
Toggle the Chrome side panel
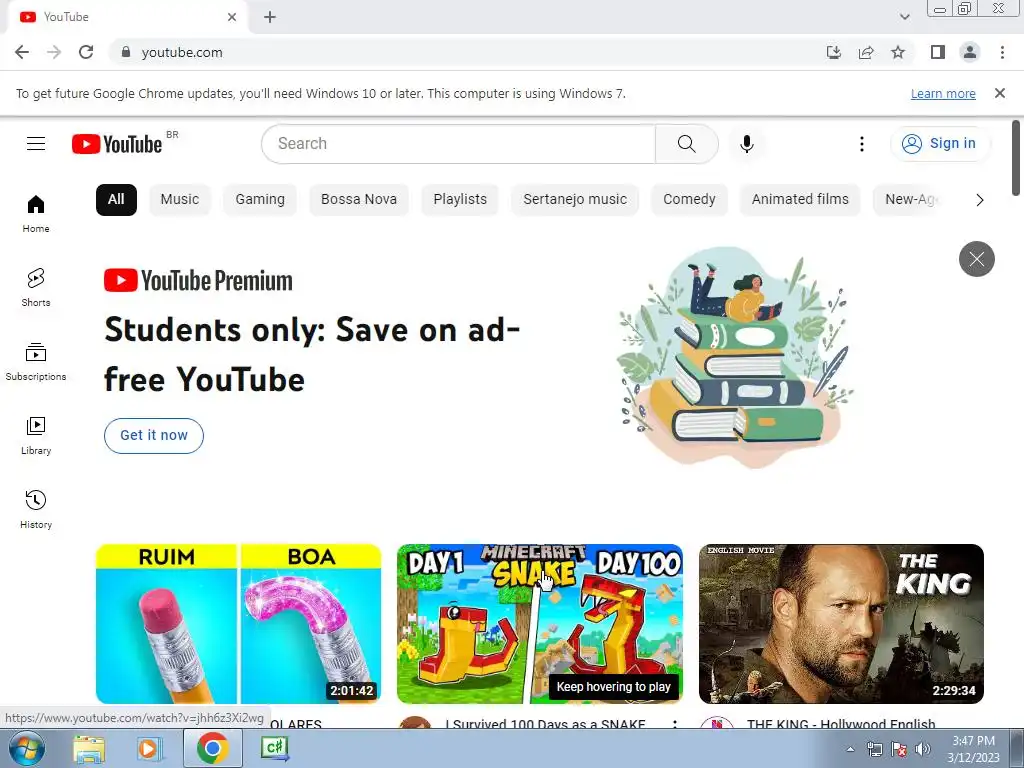point(937,52)
